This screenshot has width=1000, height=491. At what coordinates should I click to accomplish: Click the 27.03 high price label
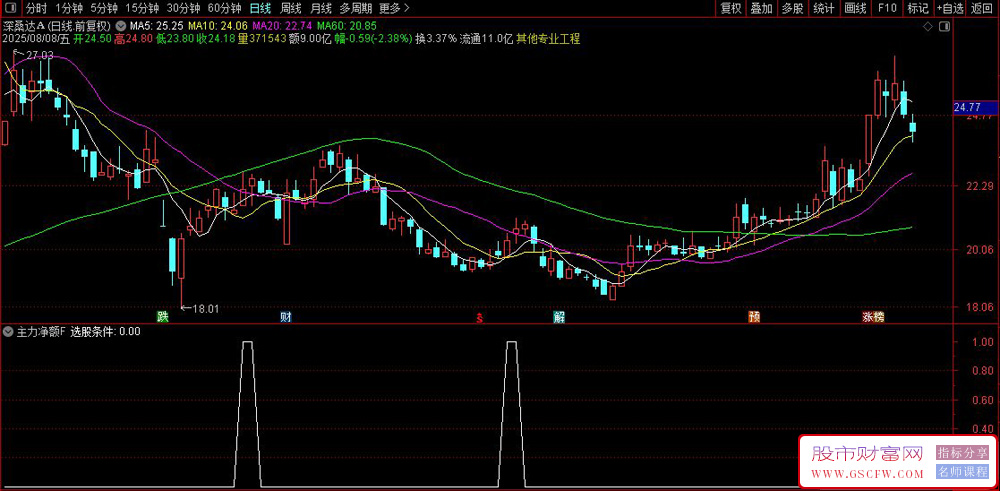pos(40,56)
